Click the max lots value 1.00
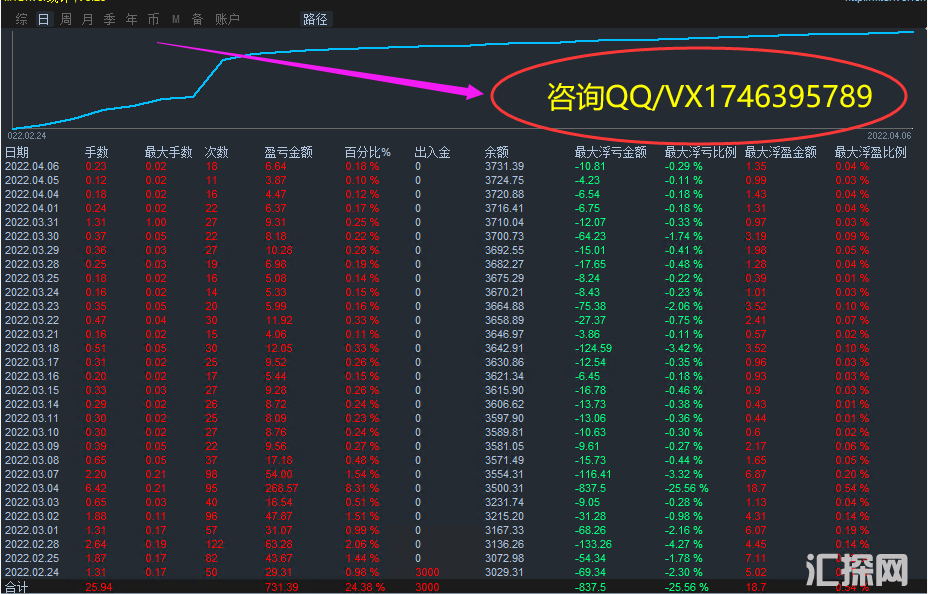Image resolution: width=928 pixels, height=594 pixels. [156, 222]
